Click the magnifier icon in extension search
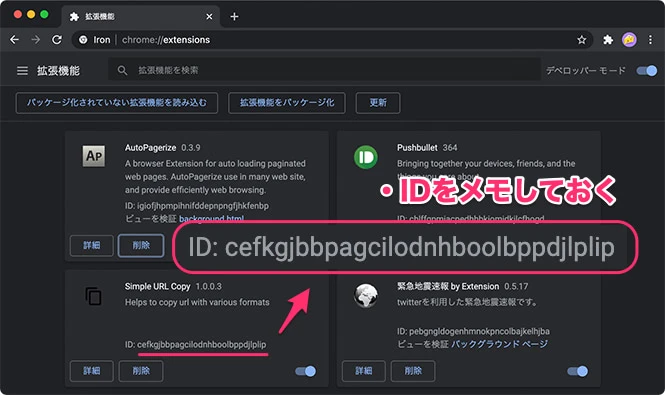Image resolution: width=665 pixels, height=395 pixels. pyautogui.click(x=122, y=70)
